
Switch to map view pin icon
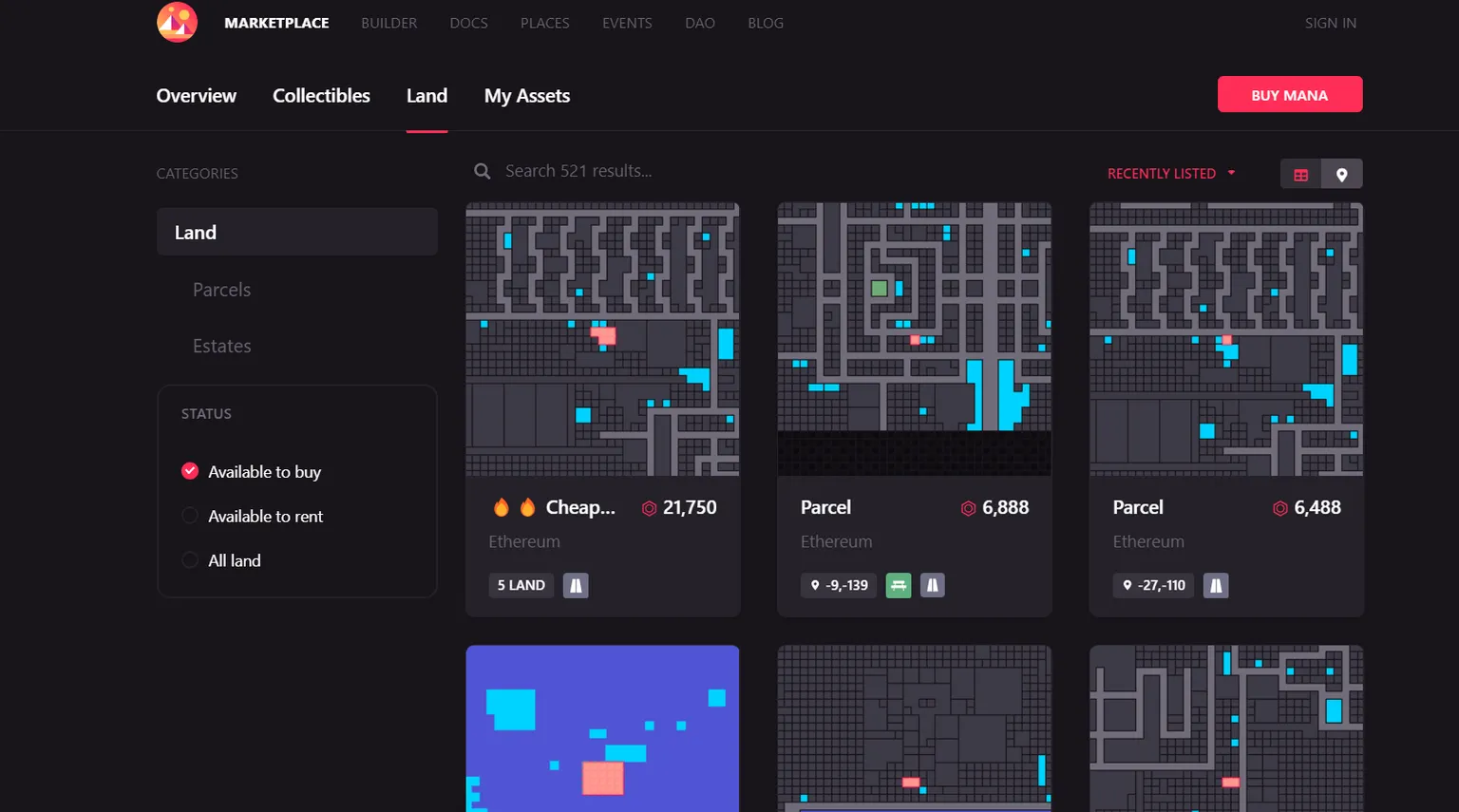click(1341, 175)
